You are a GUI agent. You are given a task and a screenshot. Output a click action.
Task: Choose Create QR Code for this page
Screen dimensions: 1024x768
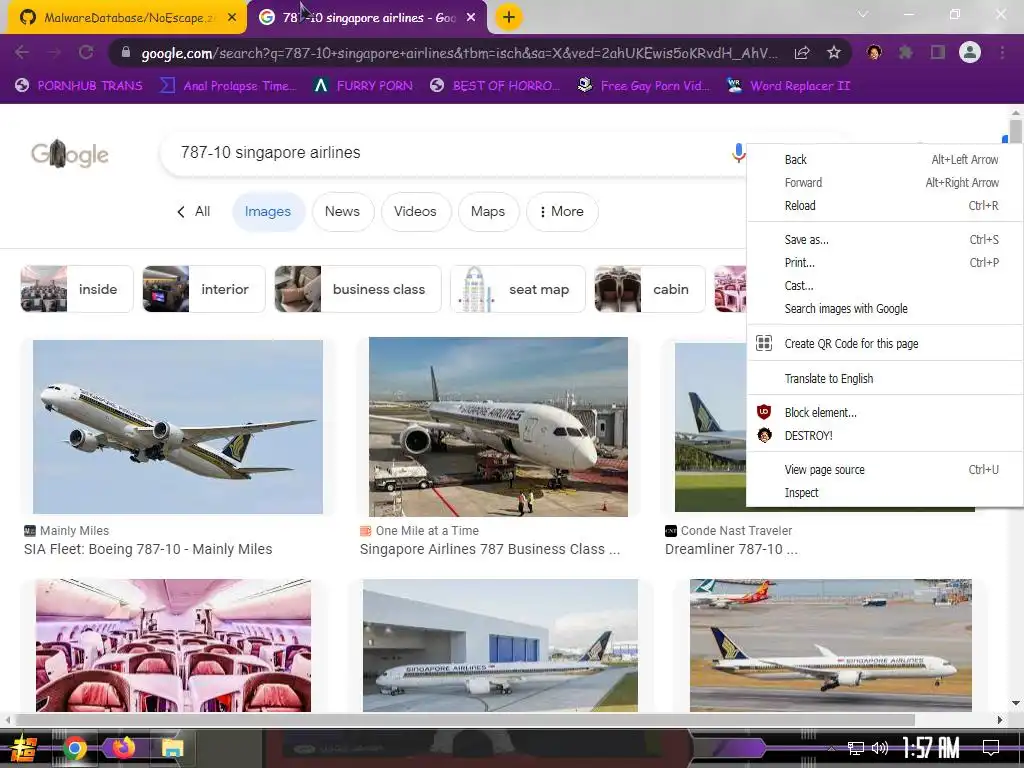tap(885, 344)
